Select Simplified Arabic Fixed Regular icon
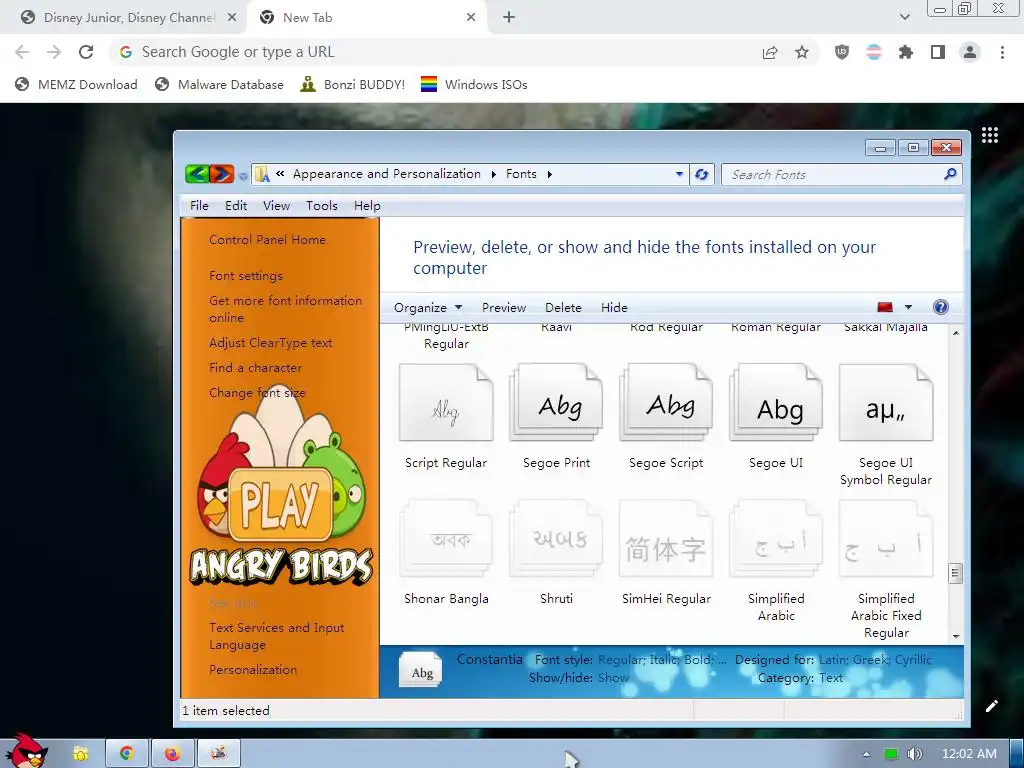 click(x=886, y=539)
